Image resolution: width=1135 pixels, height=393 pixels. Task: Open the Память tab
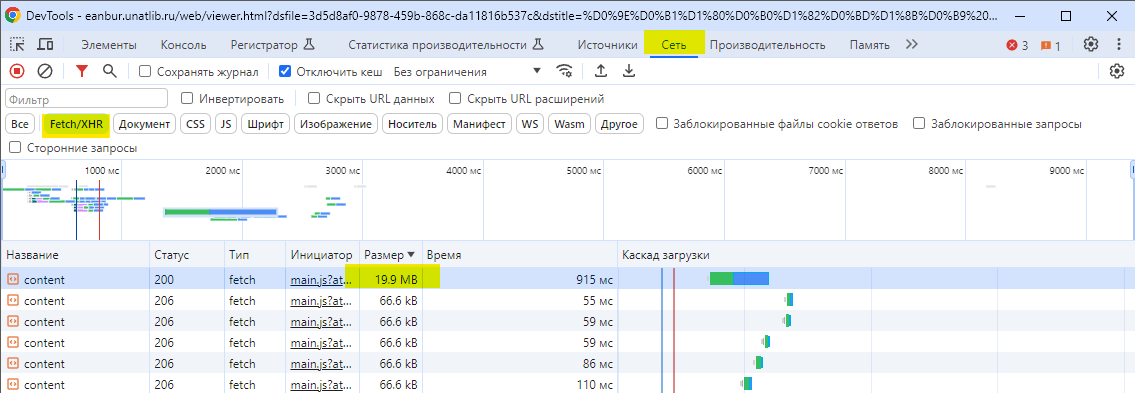point(869,45)
